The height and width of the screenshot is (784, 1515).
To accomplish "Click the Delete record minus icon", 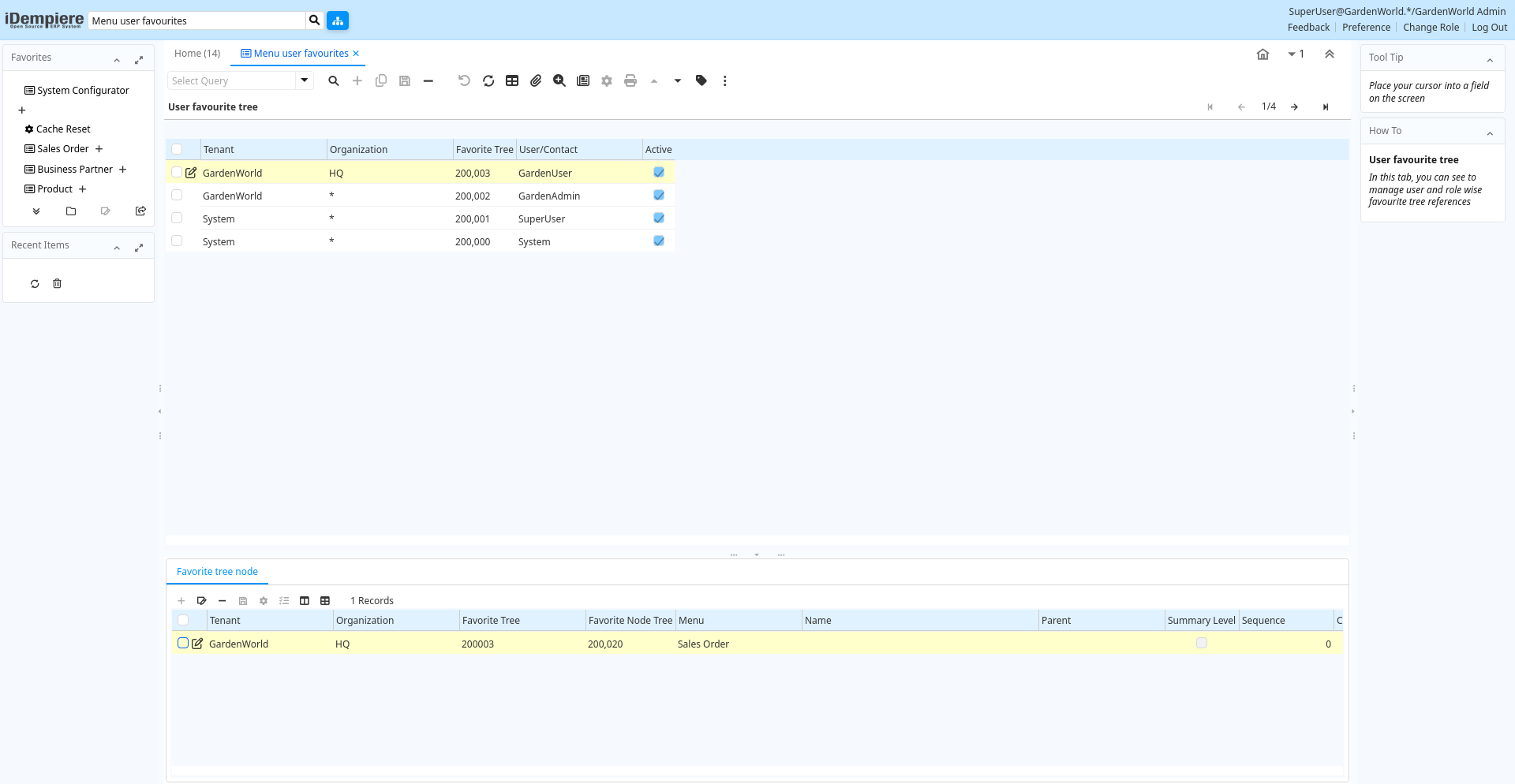I will (428, 80).
